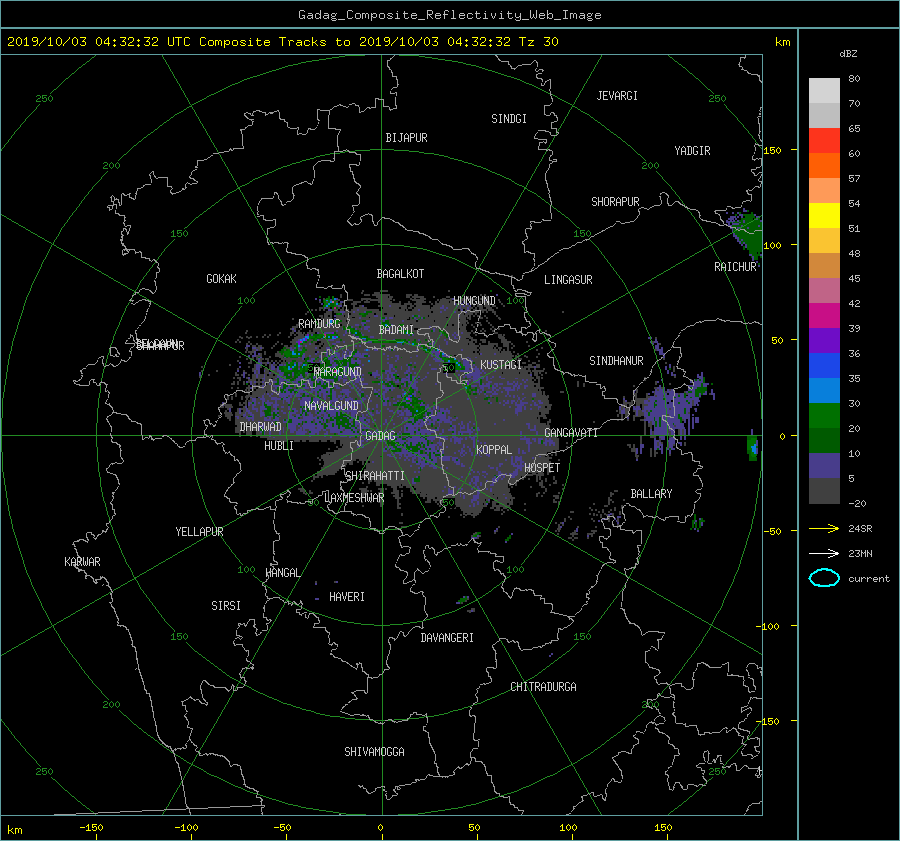Viewport: 900px width, 841px height.
Task: Click the KARWAR city label
Action: point(82,562)
